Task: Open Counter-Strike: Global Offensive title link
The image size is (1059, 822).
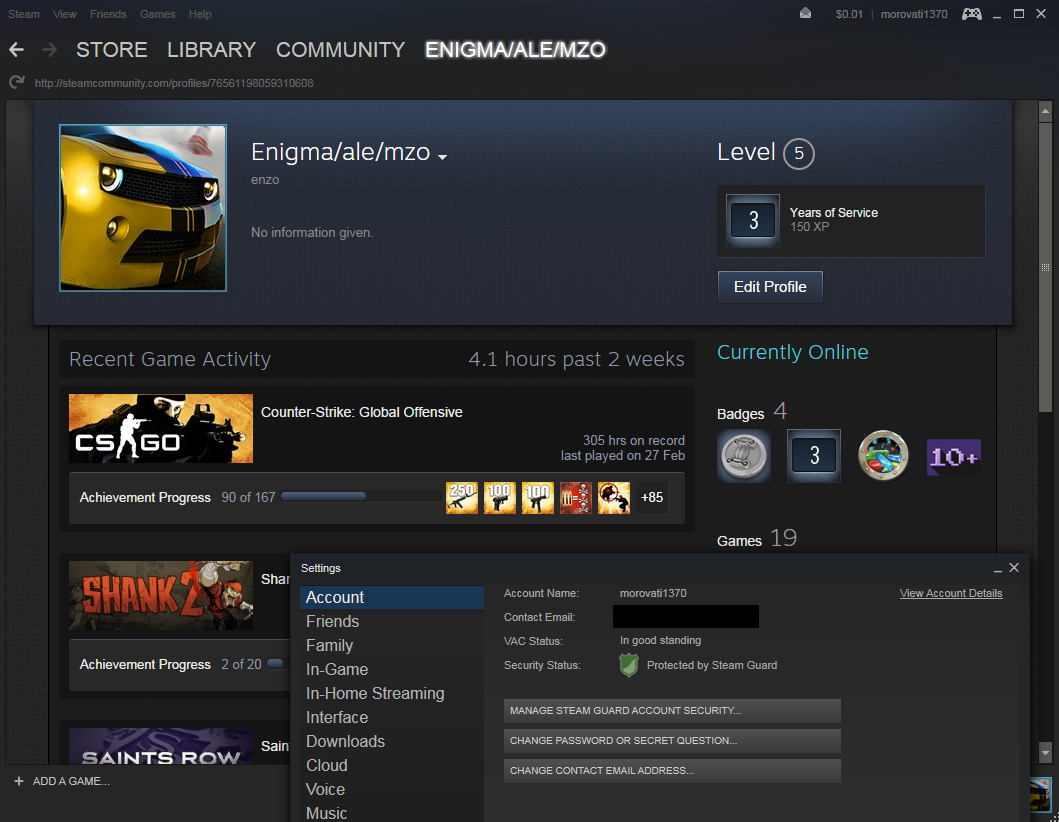Action: coord(361,412)
